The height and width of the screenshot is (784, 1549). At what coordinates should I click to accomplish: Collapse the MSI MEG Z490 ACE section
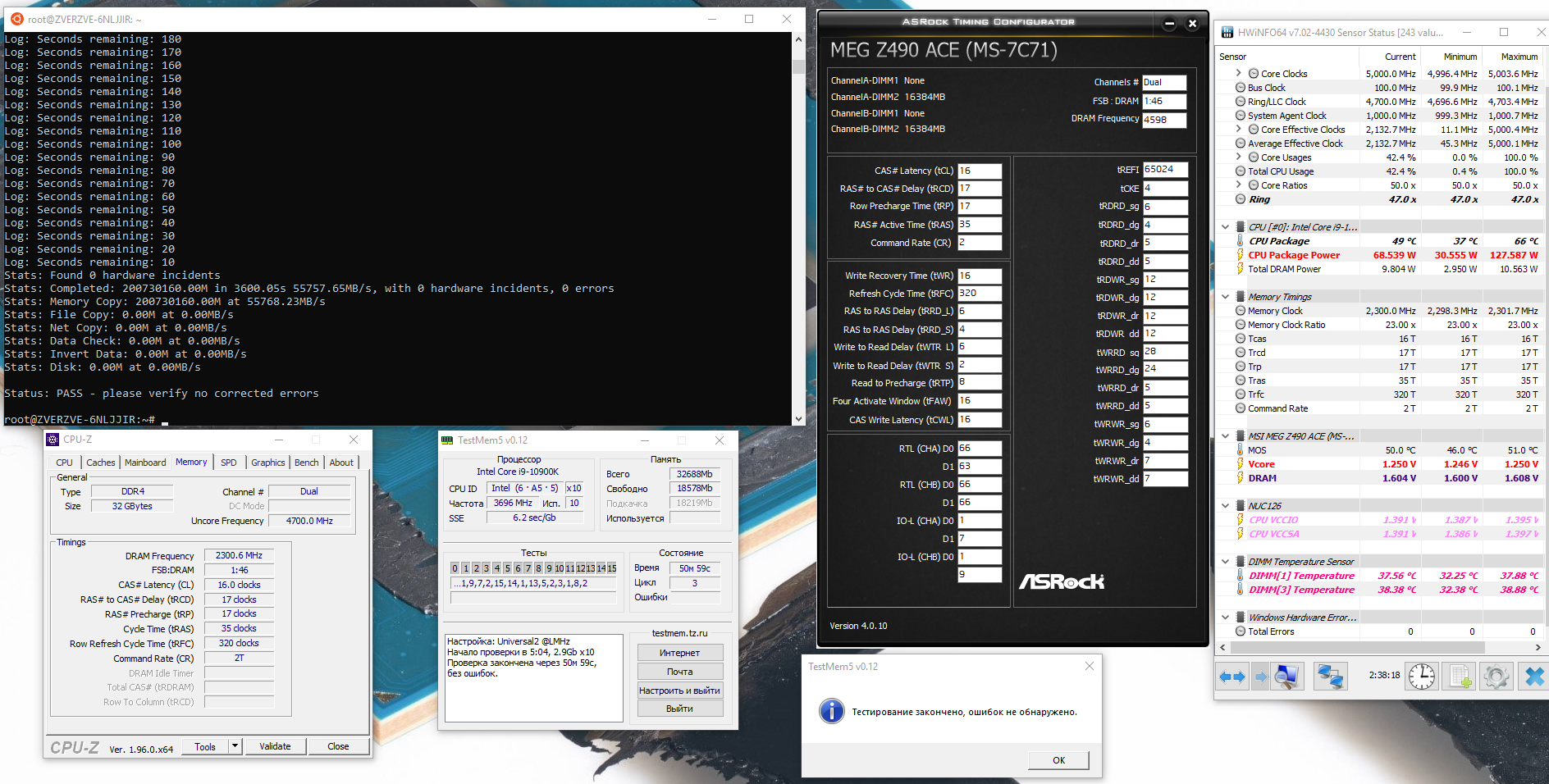point(1226,436)
